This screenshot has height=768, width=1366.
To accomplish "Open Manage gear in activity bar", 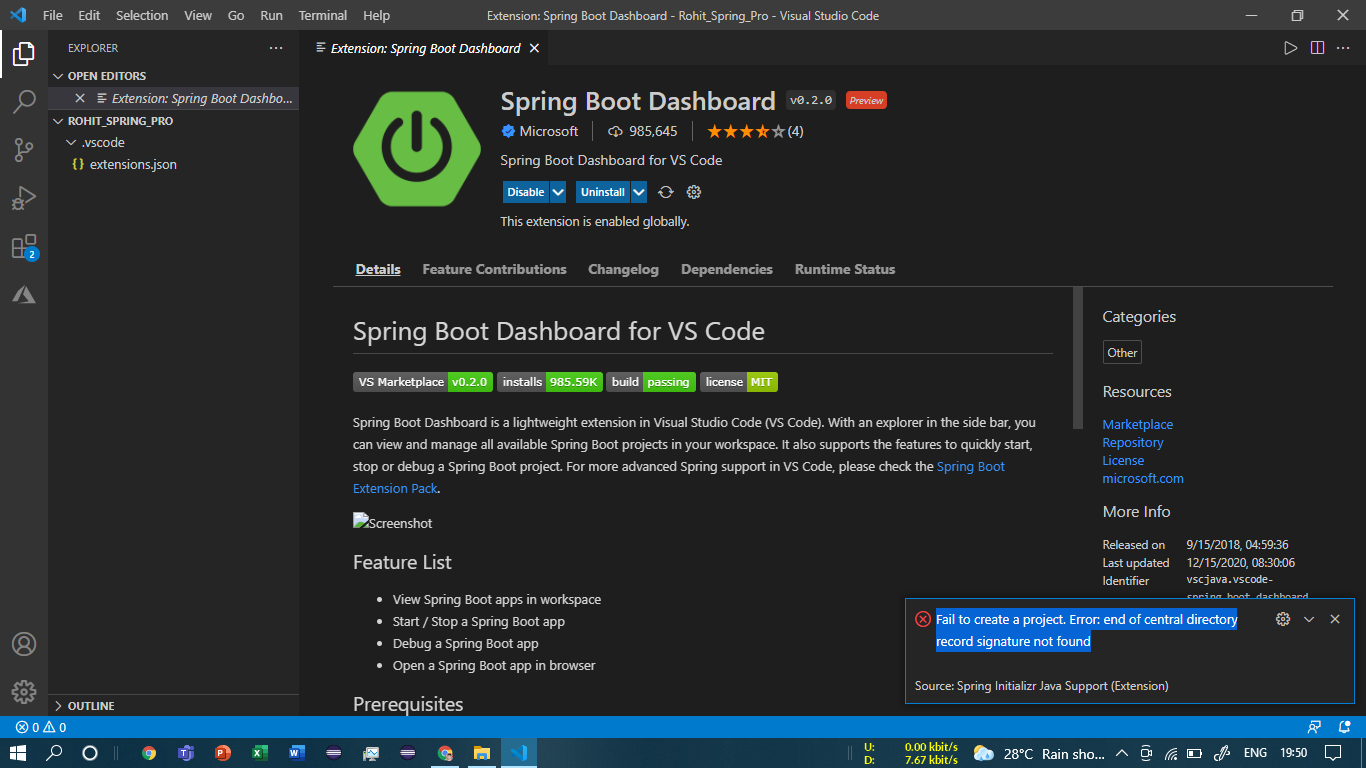I will coord(24,692).
